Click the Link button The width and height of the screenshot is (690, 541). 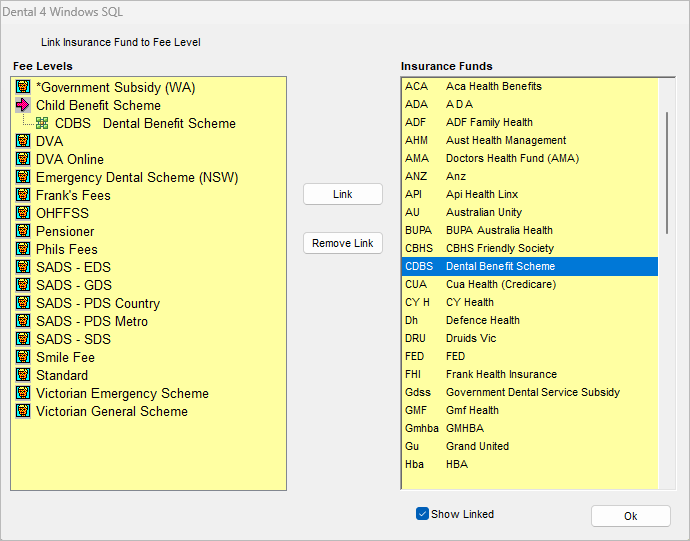coord(343,194)
